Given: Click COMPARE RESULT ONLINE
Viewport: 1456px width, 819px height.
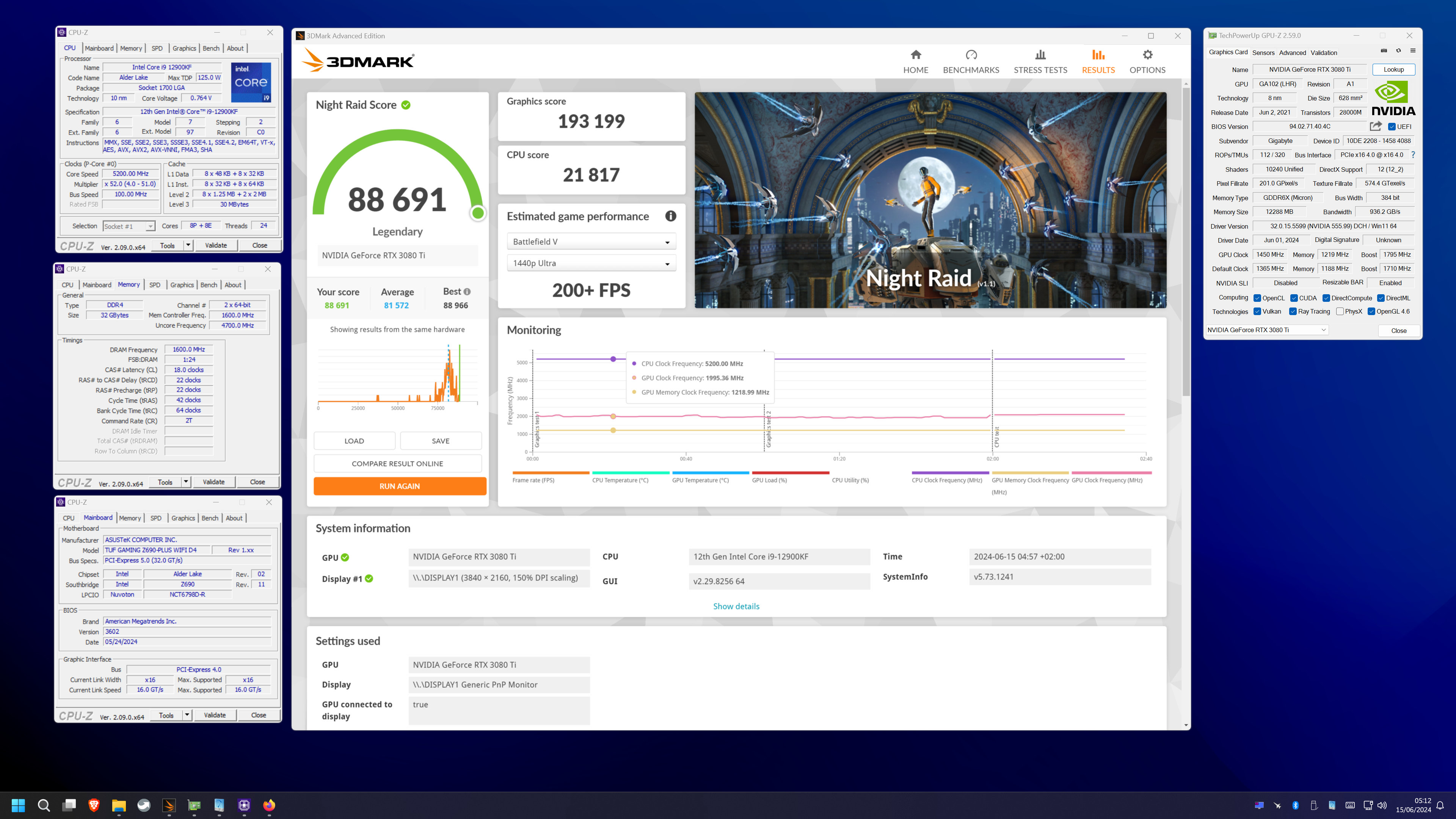Looking at the screenshot, I should coord(397,463).
